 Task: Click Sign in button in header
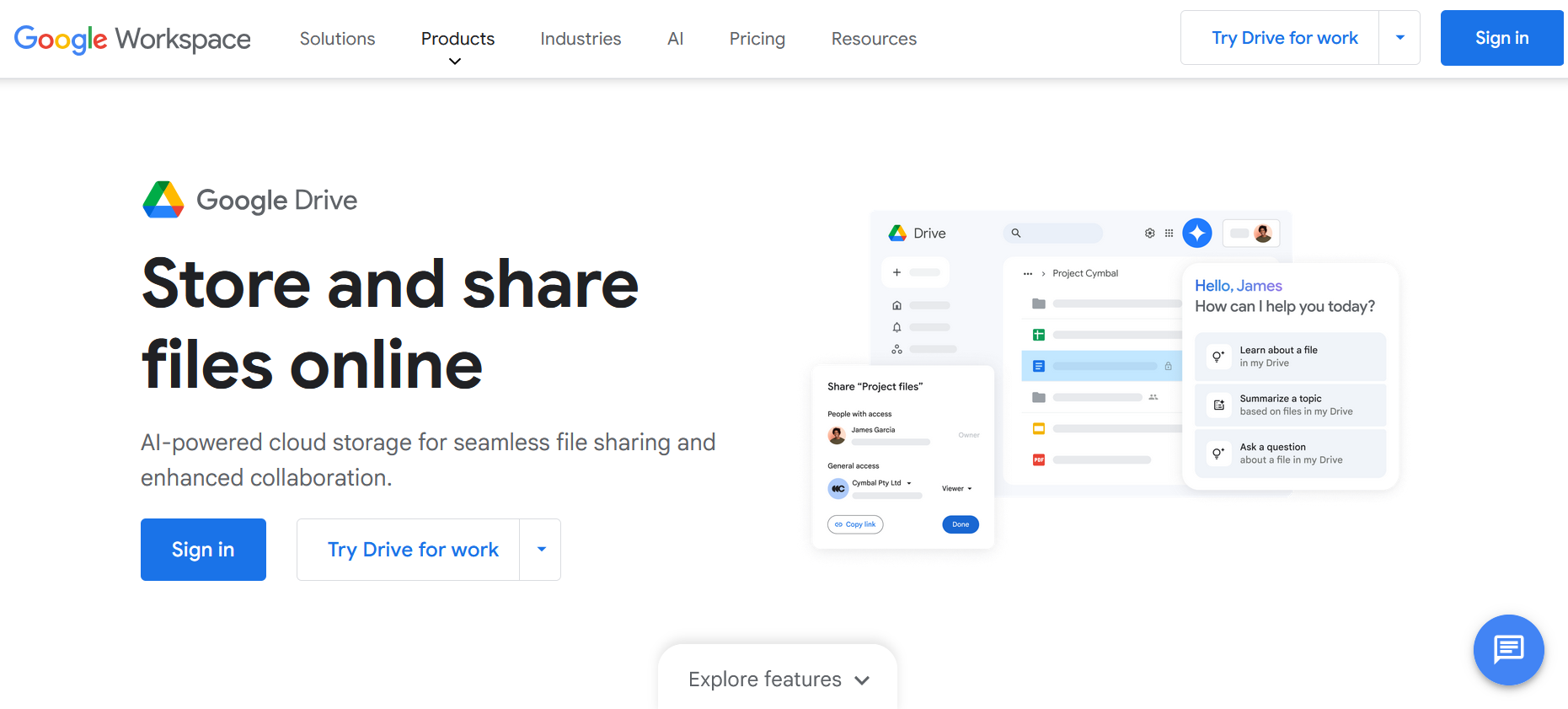1501,38
